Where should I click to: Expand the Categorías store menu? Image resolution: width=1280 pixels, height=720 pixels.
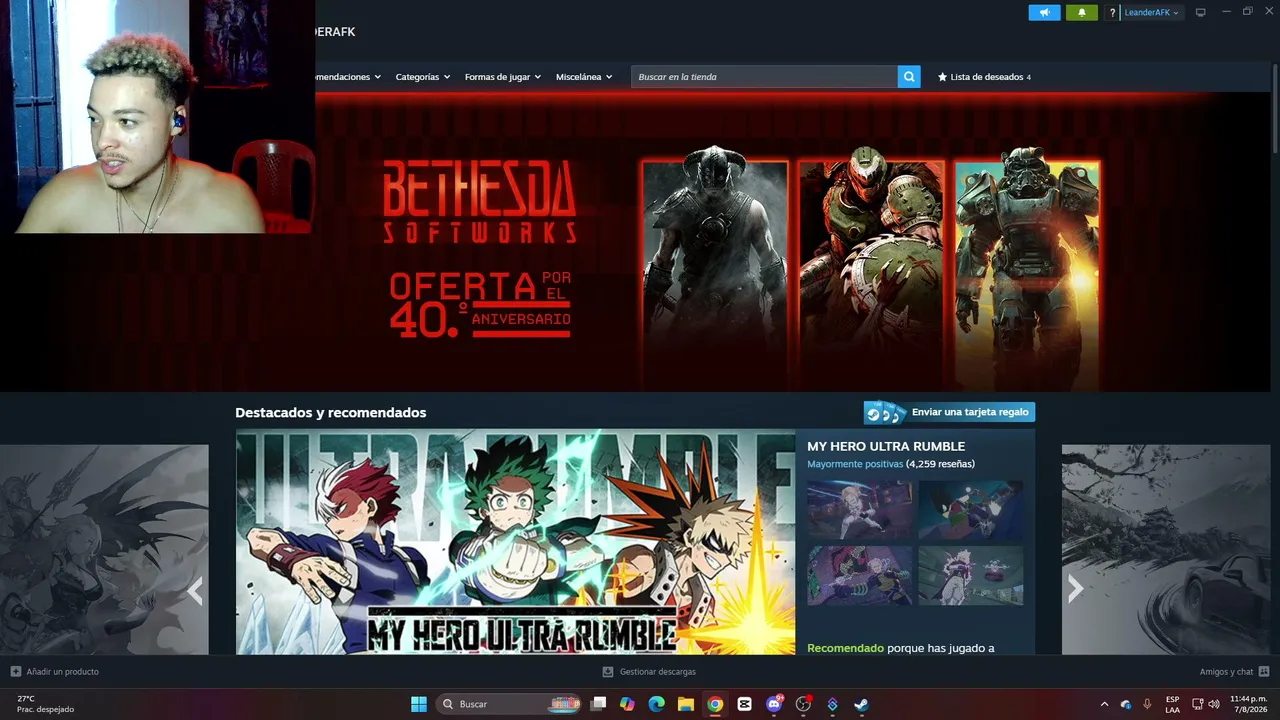click(422, 77)
